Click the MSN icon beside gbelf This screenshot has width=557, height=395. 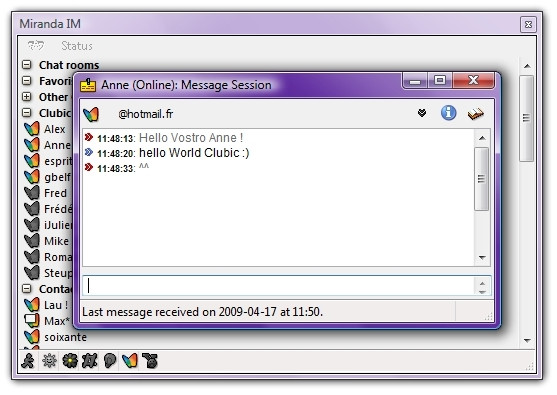32,177
